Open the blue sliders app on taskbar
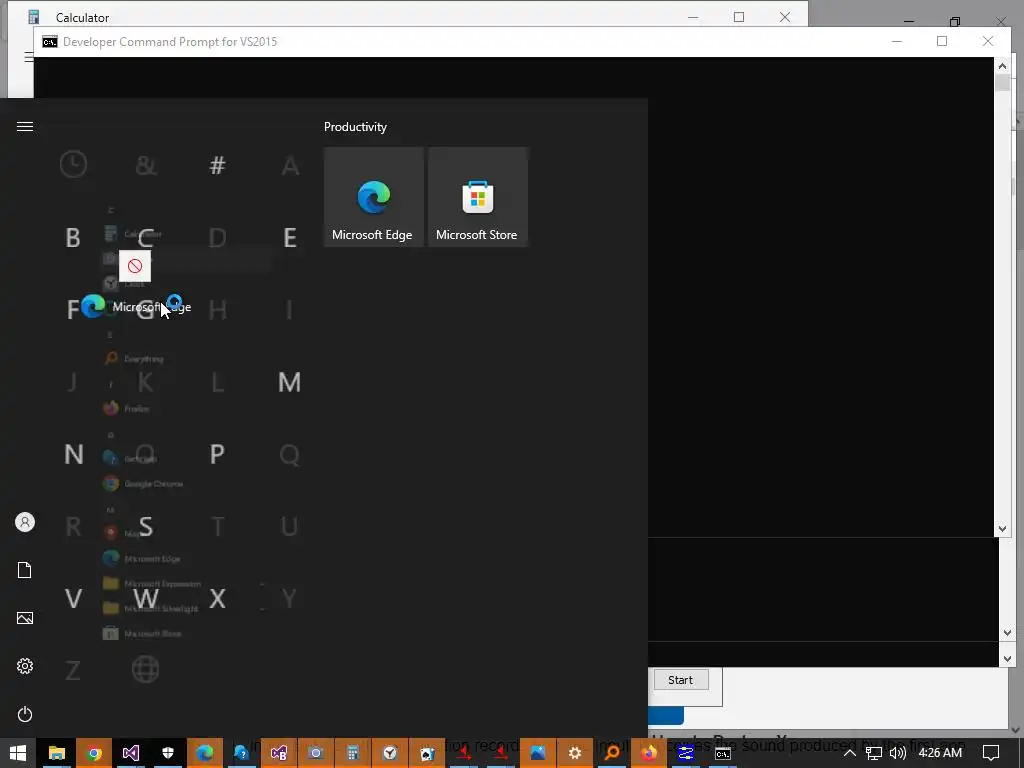 point(686,753)
